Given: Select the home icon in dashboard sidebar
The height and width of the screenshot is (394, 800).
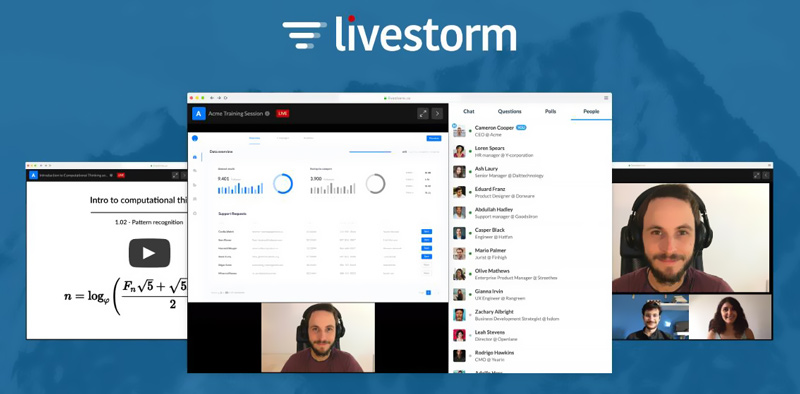Looking at the screenshot, I should (x=195, y=157).
